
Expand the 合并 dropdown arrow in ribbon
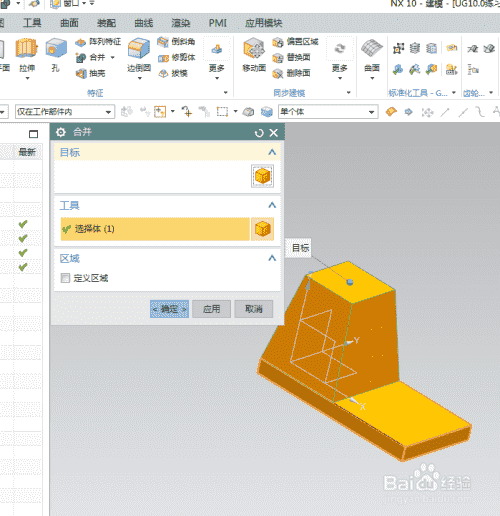pos(113,57)
